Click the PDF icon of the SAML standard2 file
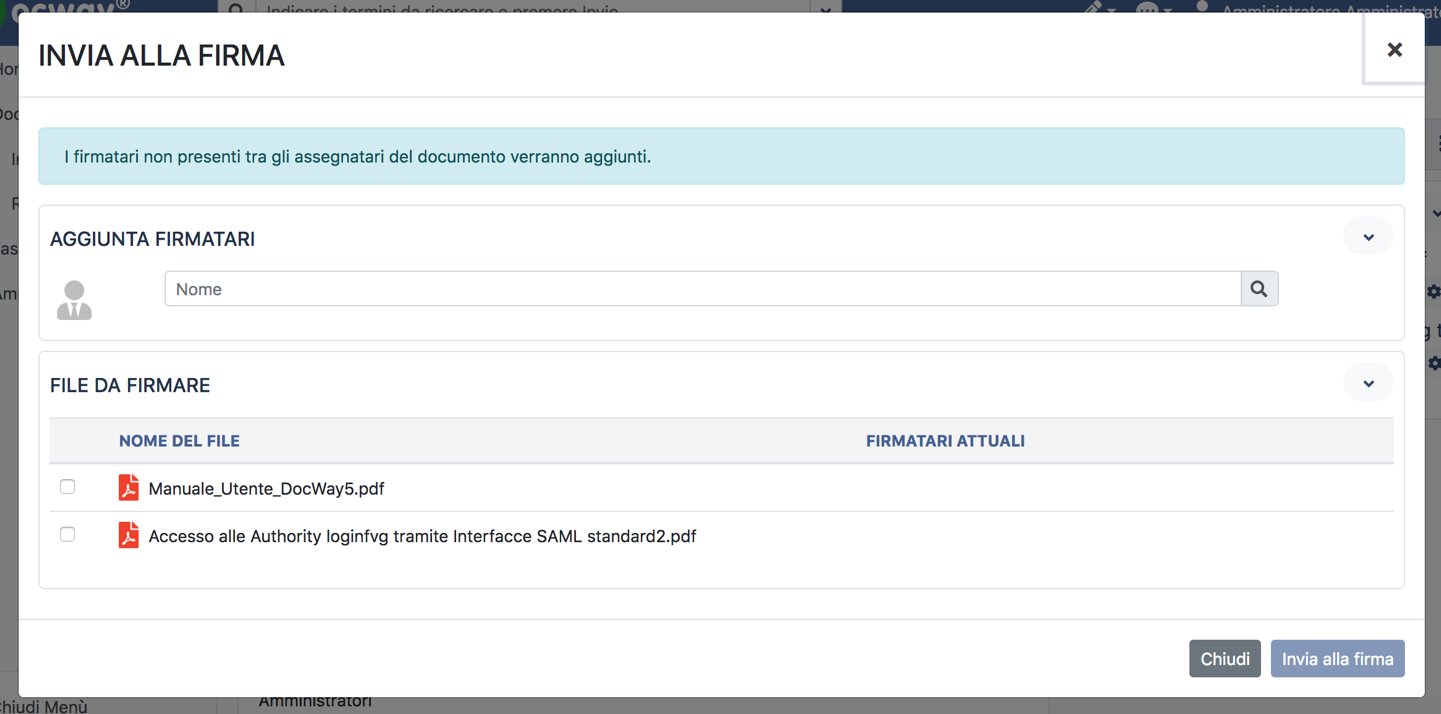Screen dimensions: 1441x714 128,536
